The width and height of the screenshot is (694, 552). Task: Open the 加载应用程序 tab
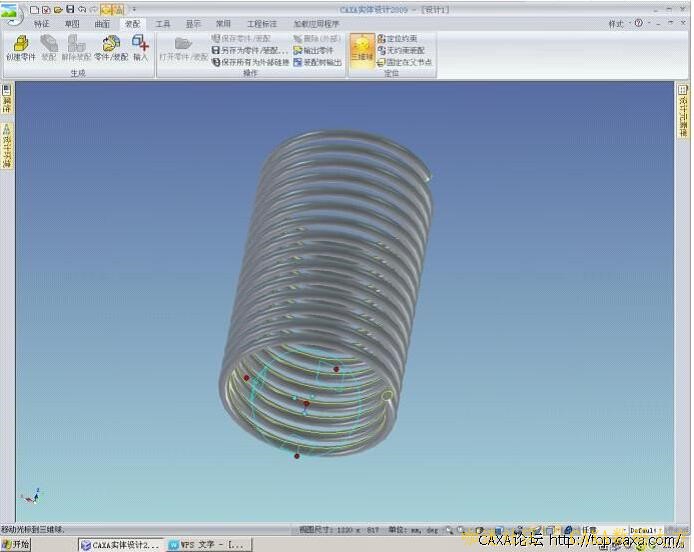point(316,23)
